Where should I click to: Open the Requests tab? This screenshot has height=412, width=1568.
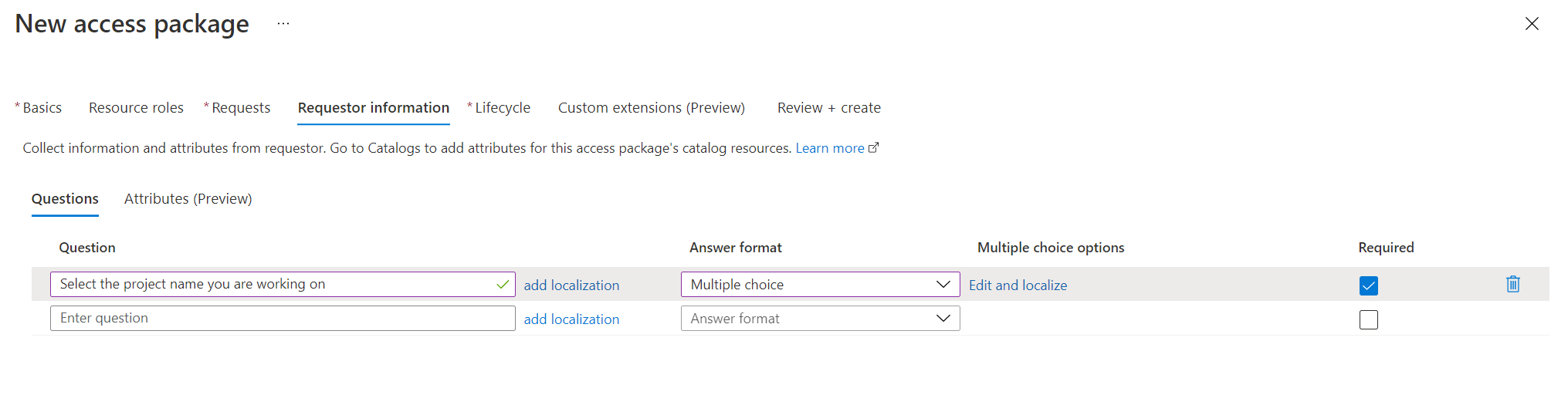(x=240, y=108)
